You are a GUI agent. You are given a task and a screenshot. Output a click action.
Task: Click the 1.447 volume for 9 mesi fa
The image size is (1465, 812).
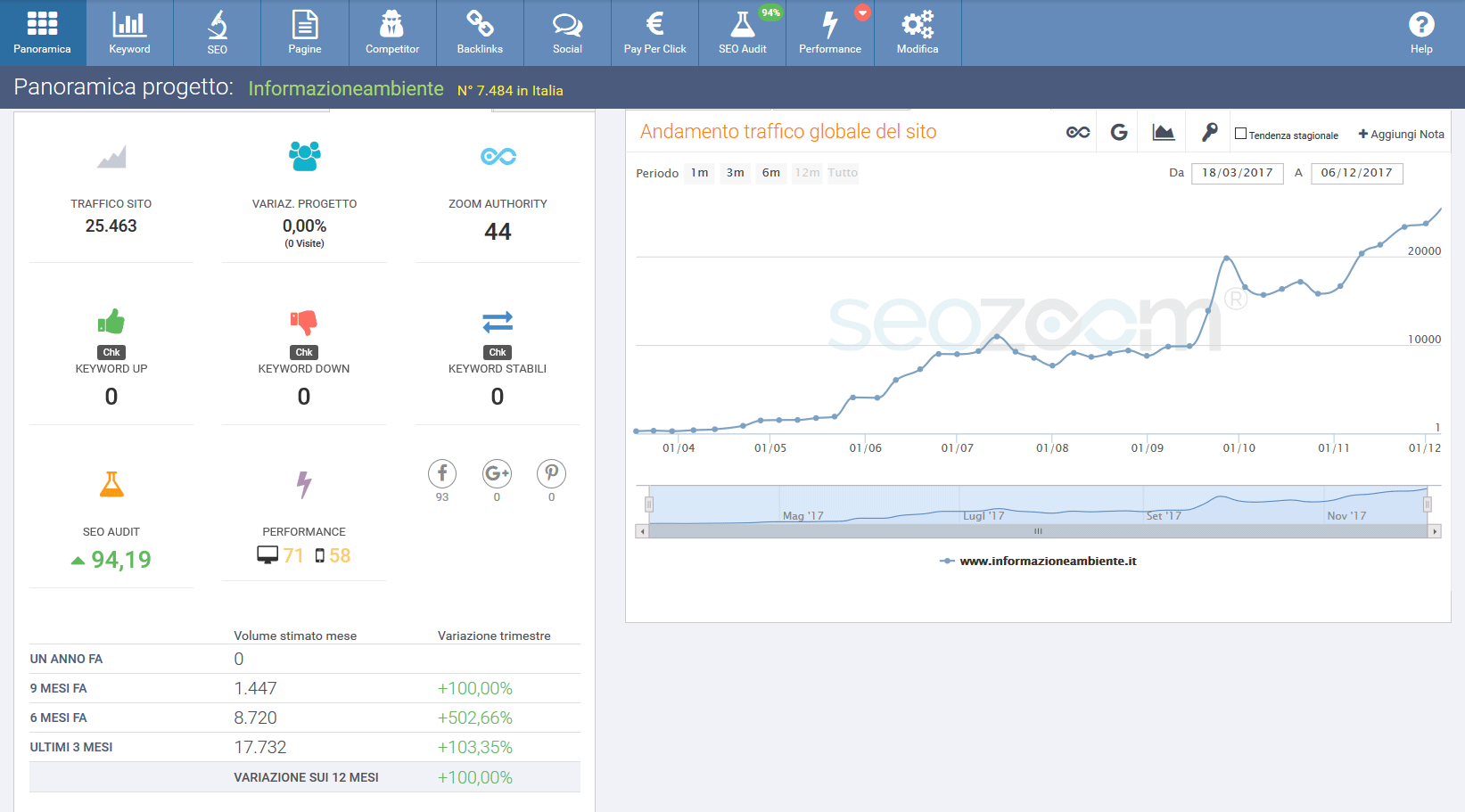(x=256, y=688)
